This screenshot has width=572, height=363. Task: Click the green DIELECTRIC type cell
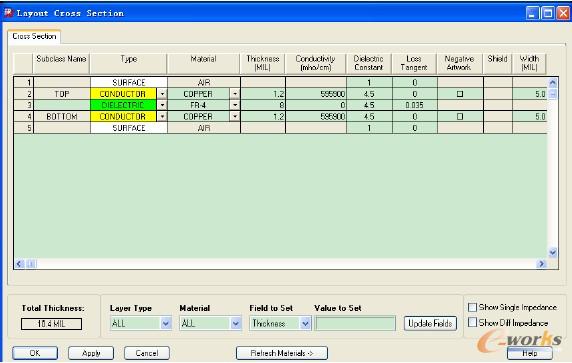coord(123,105)
